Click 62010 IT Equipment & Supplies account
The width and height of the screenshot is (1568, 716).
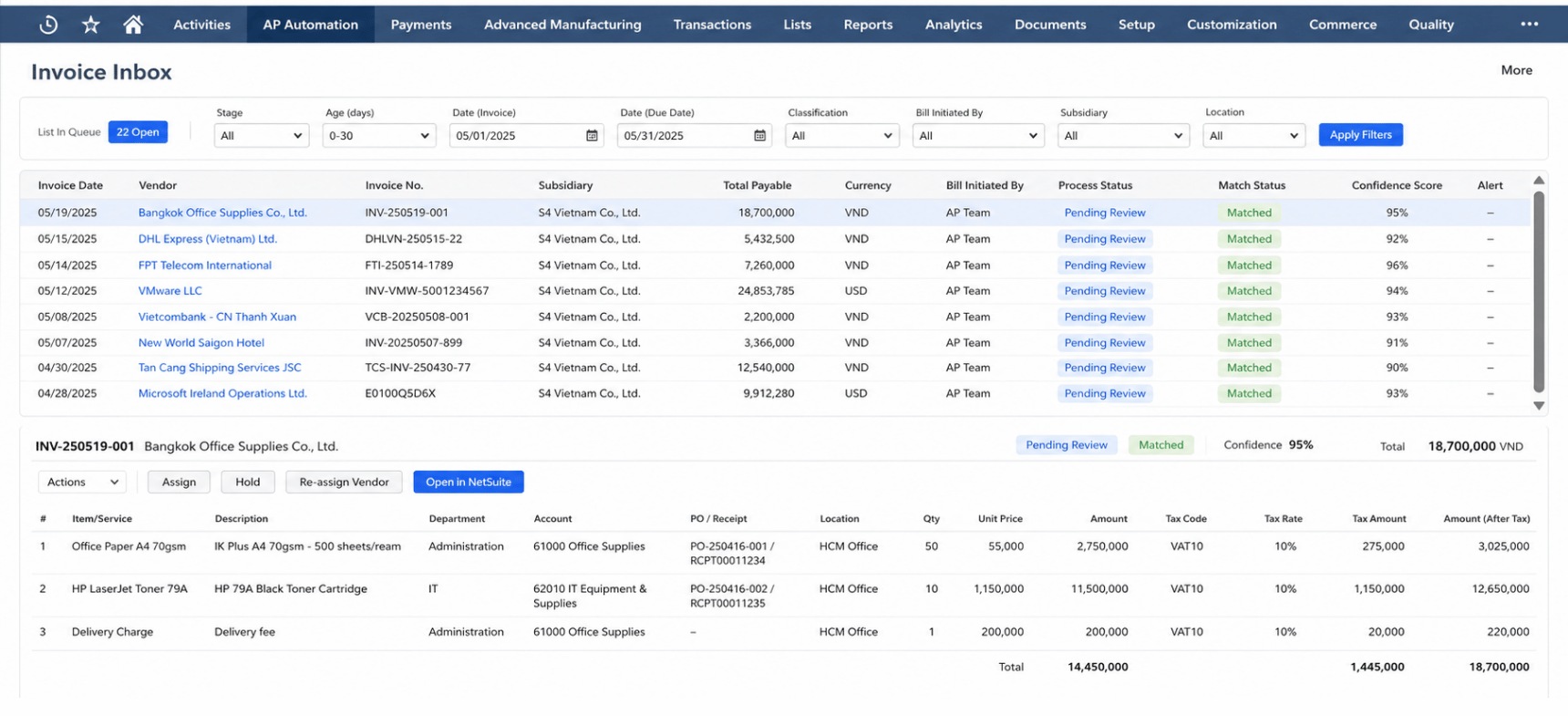point(590,597)
